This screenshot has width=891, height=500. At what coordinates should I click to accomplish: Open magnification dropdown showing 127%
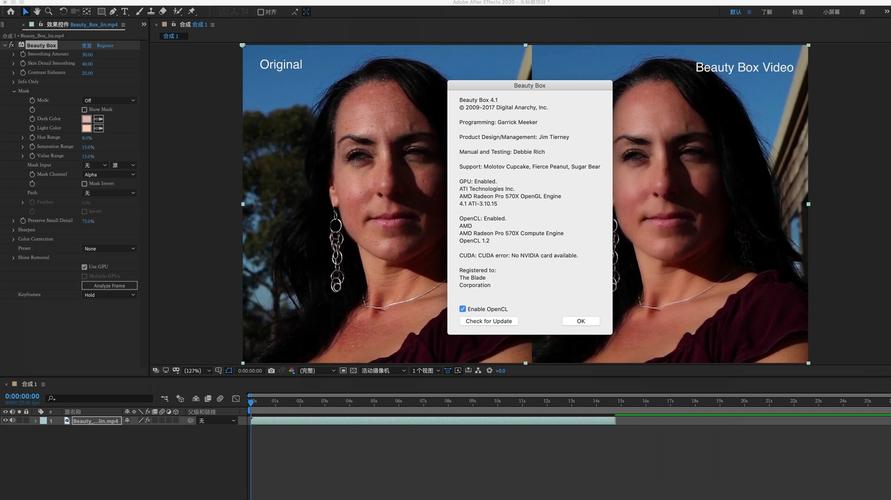point(197,370)
